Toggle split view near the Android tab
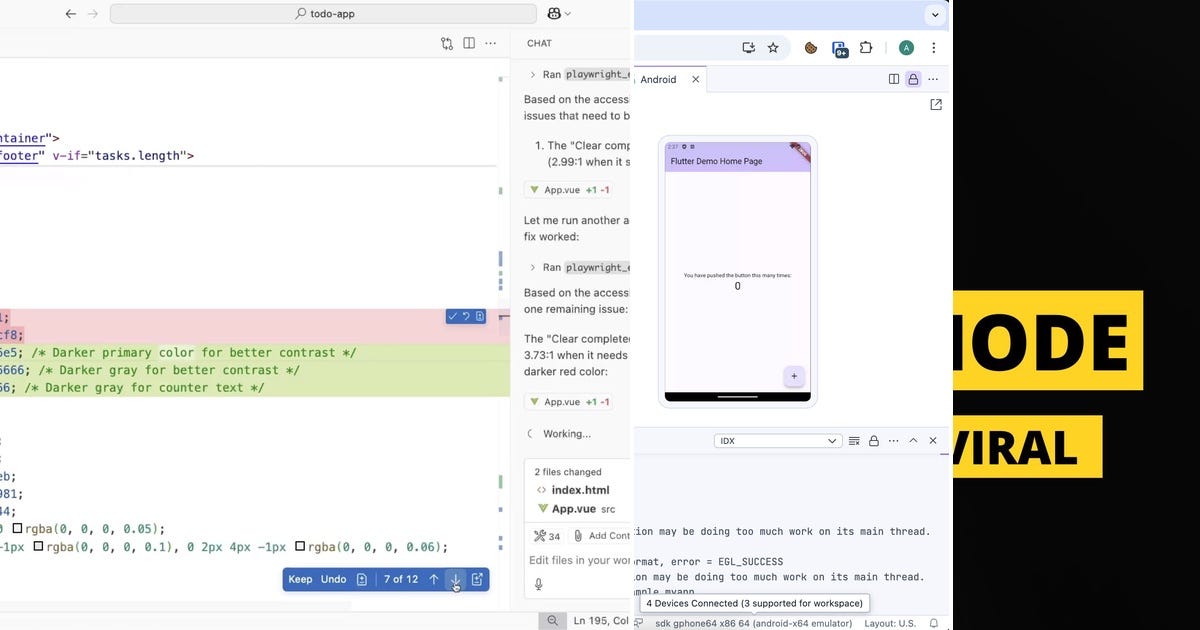1200x630 pixels. (x=892, y=79)
